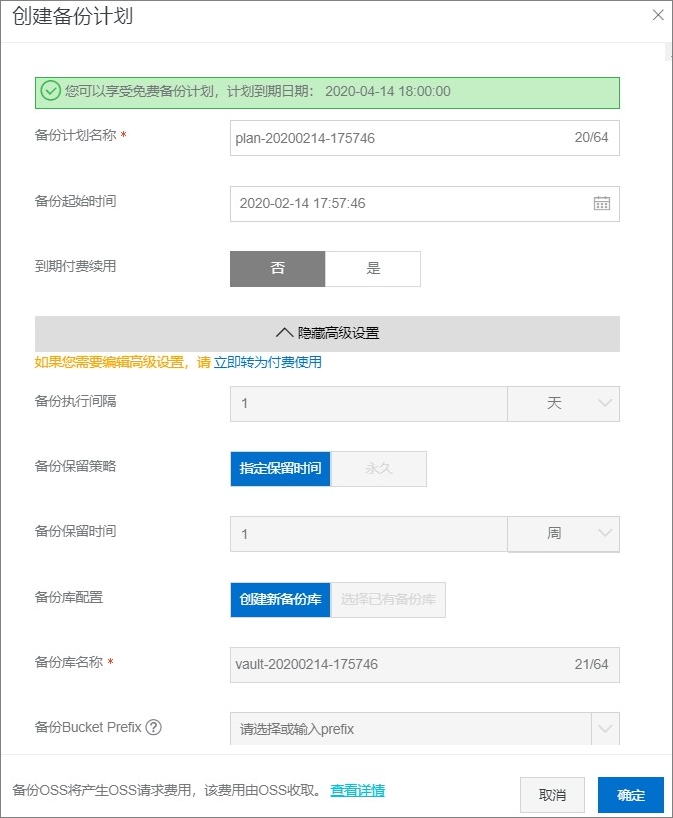The height and width of the screenshot is (818, 673).
Task: Open the 查看详情 link
Action: tap(357, 790)
